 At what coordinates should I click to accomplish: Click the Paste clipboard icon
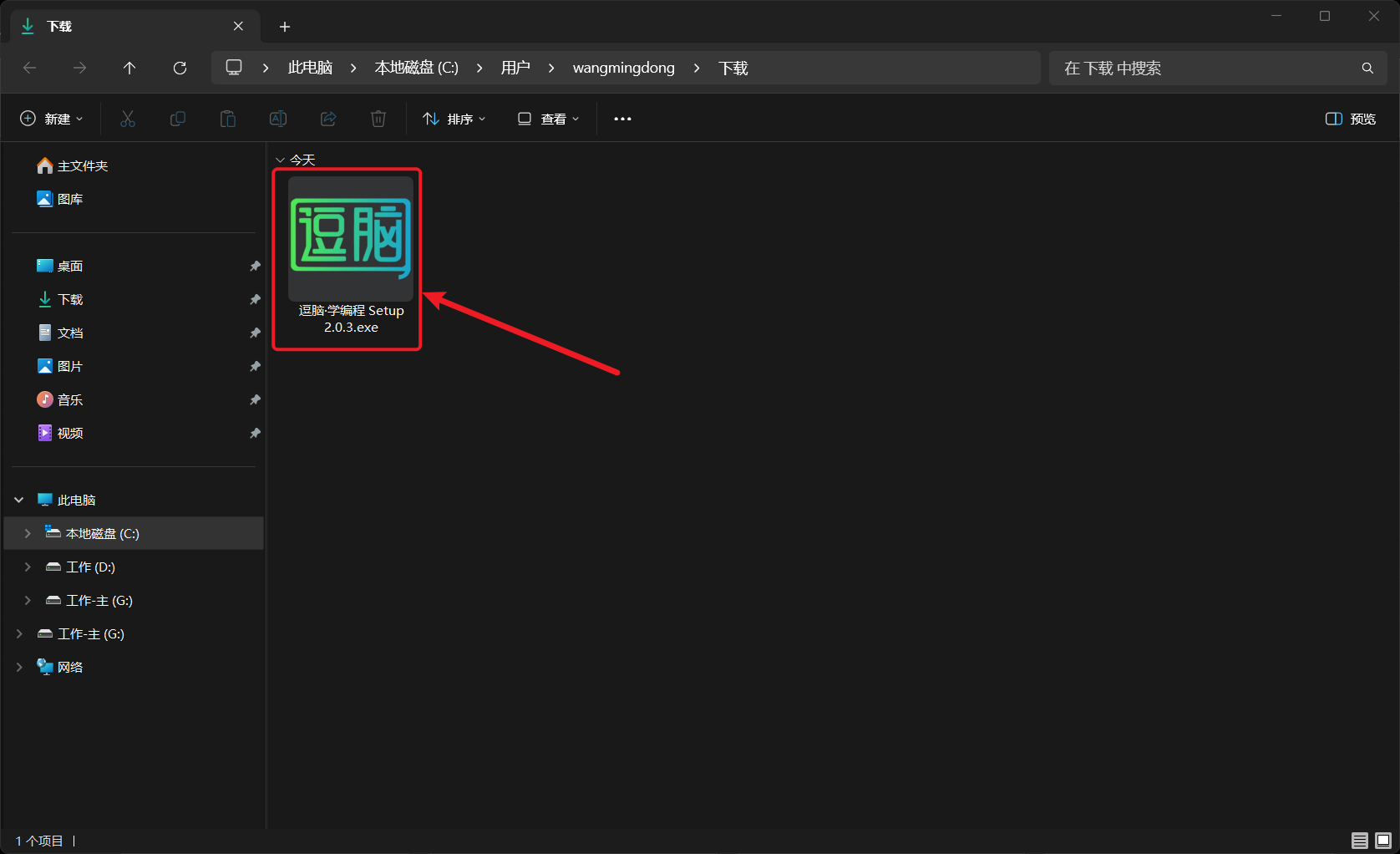click(228, 119)
